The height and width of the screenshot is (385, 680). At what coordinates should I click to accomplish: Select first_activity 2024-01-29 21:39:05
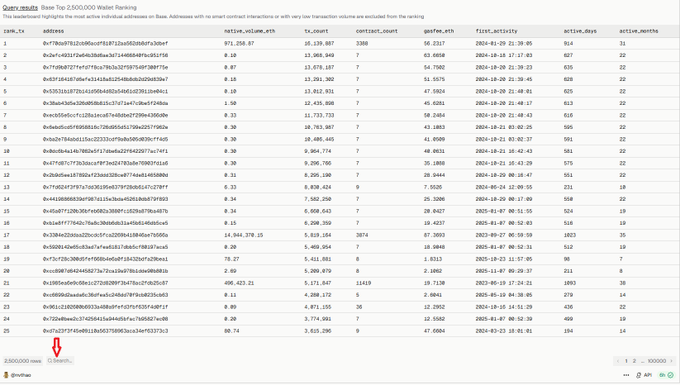[504, 43]
